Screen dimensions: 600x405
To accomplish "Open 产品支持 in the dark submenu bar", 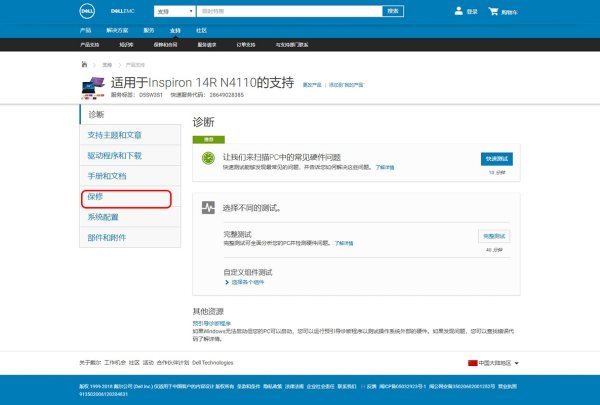I will coord(90,45).
